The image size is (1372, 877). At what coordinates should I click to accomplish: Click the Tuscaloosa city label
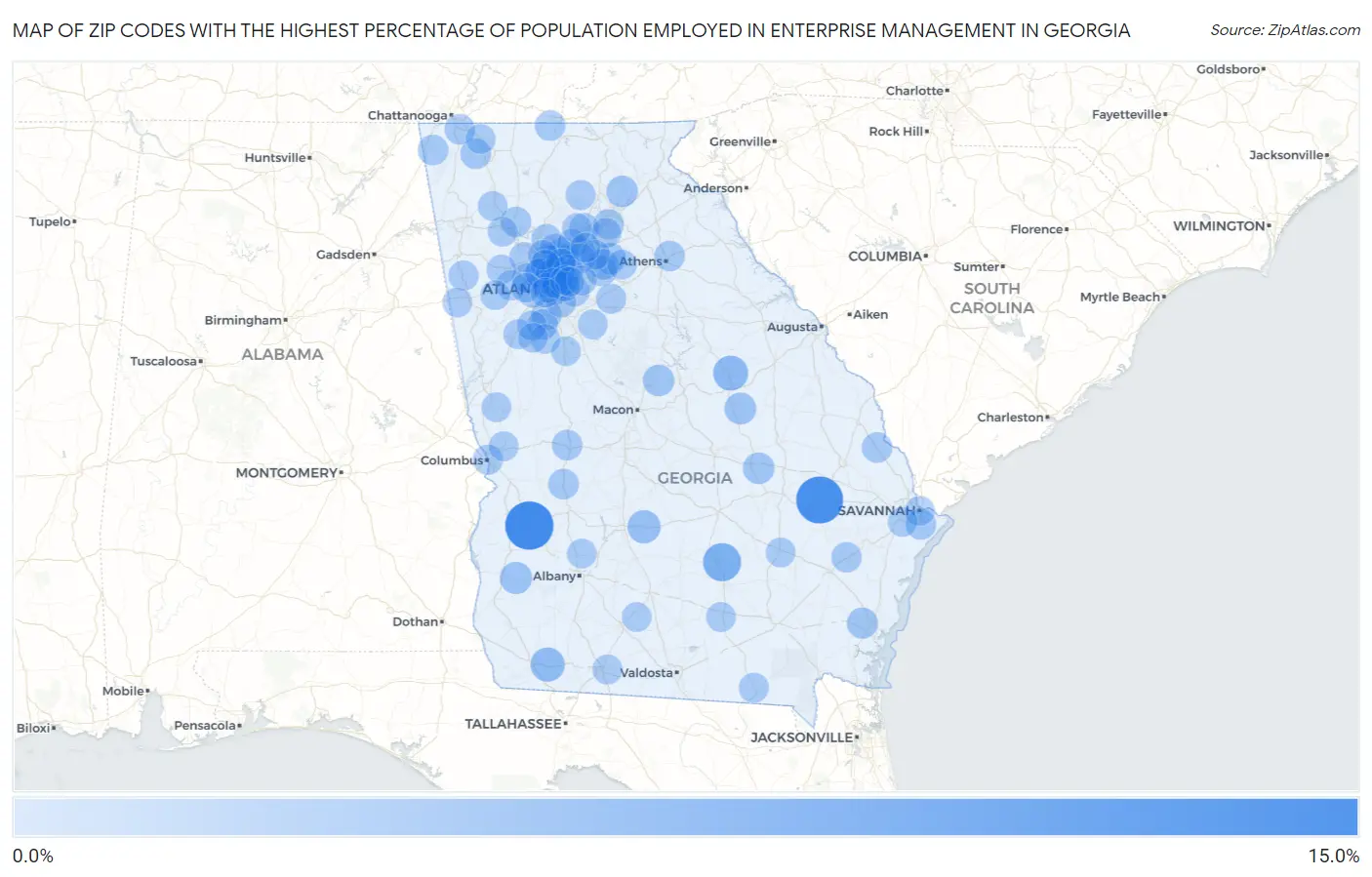coord(164,362)
